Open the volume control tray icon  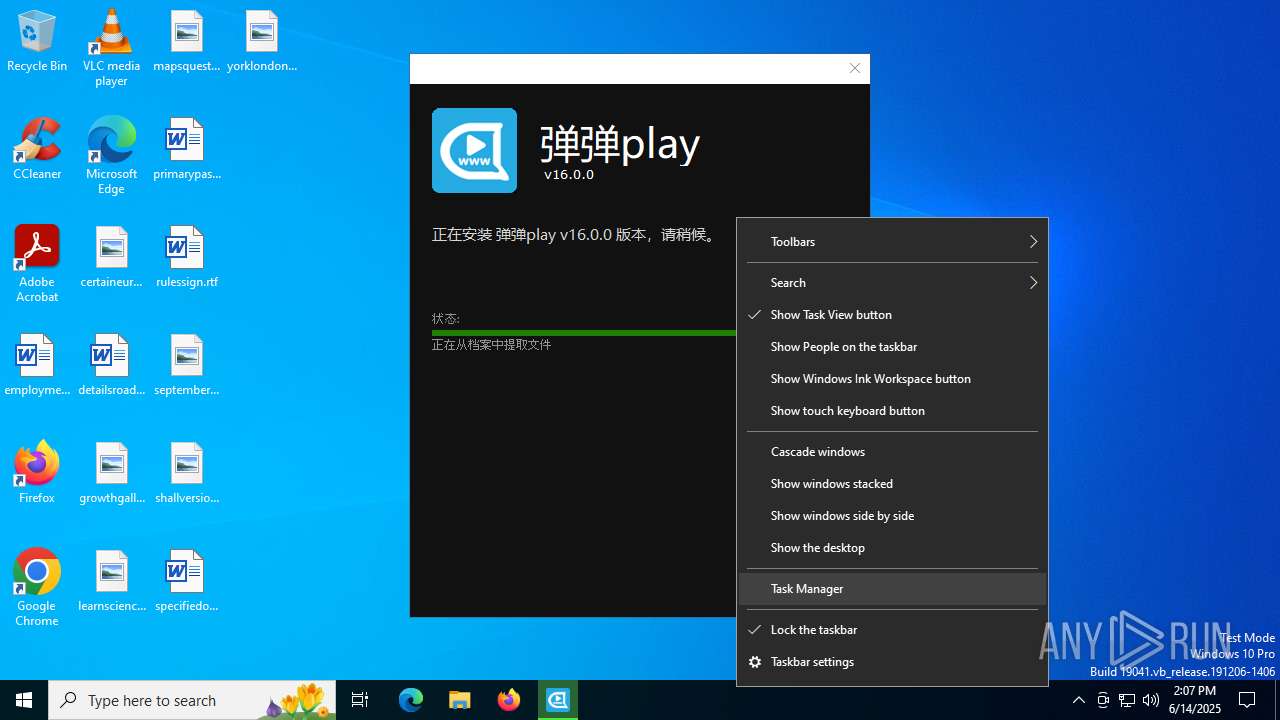tap(1151, 700)
